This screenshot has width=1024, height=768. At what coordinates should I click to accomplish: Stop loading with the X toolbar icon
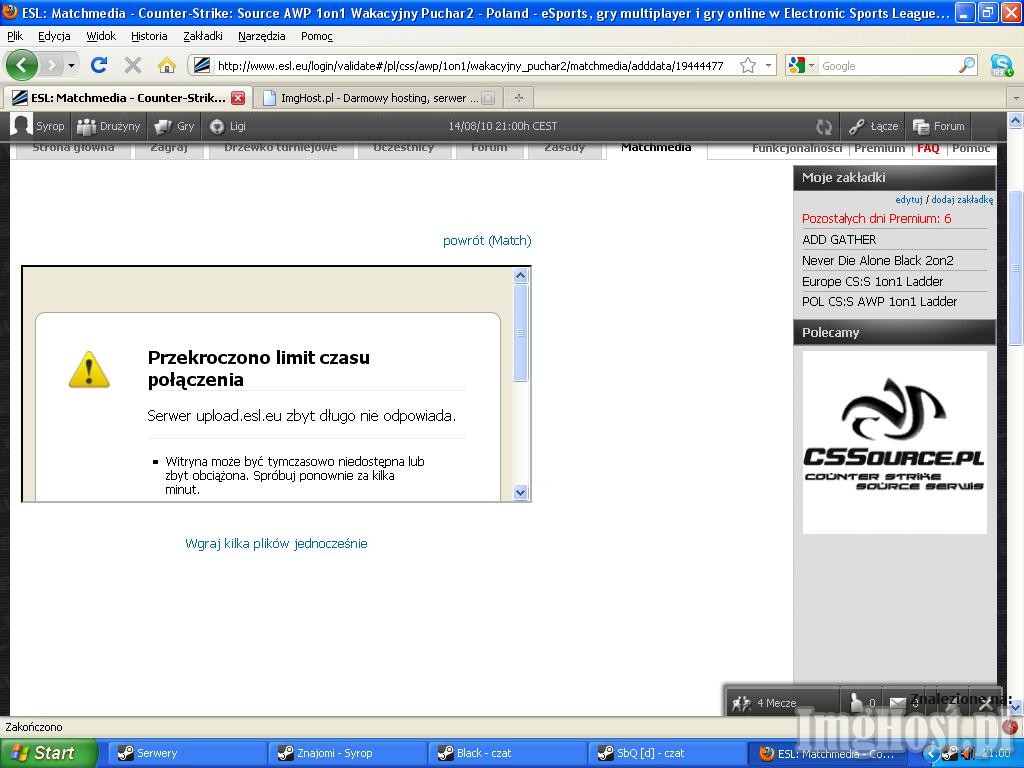(133, 65)
